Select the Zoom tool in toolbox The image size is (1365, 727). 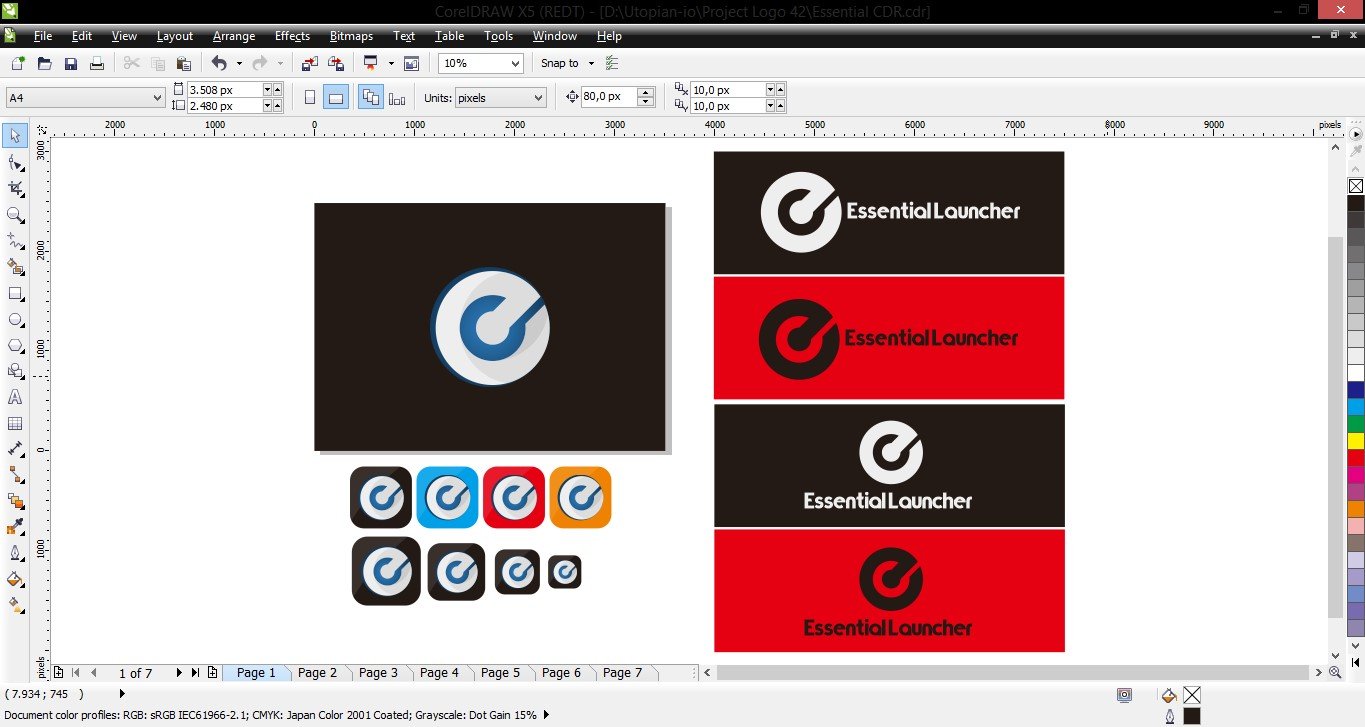(x=15, y=215)
